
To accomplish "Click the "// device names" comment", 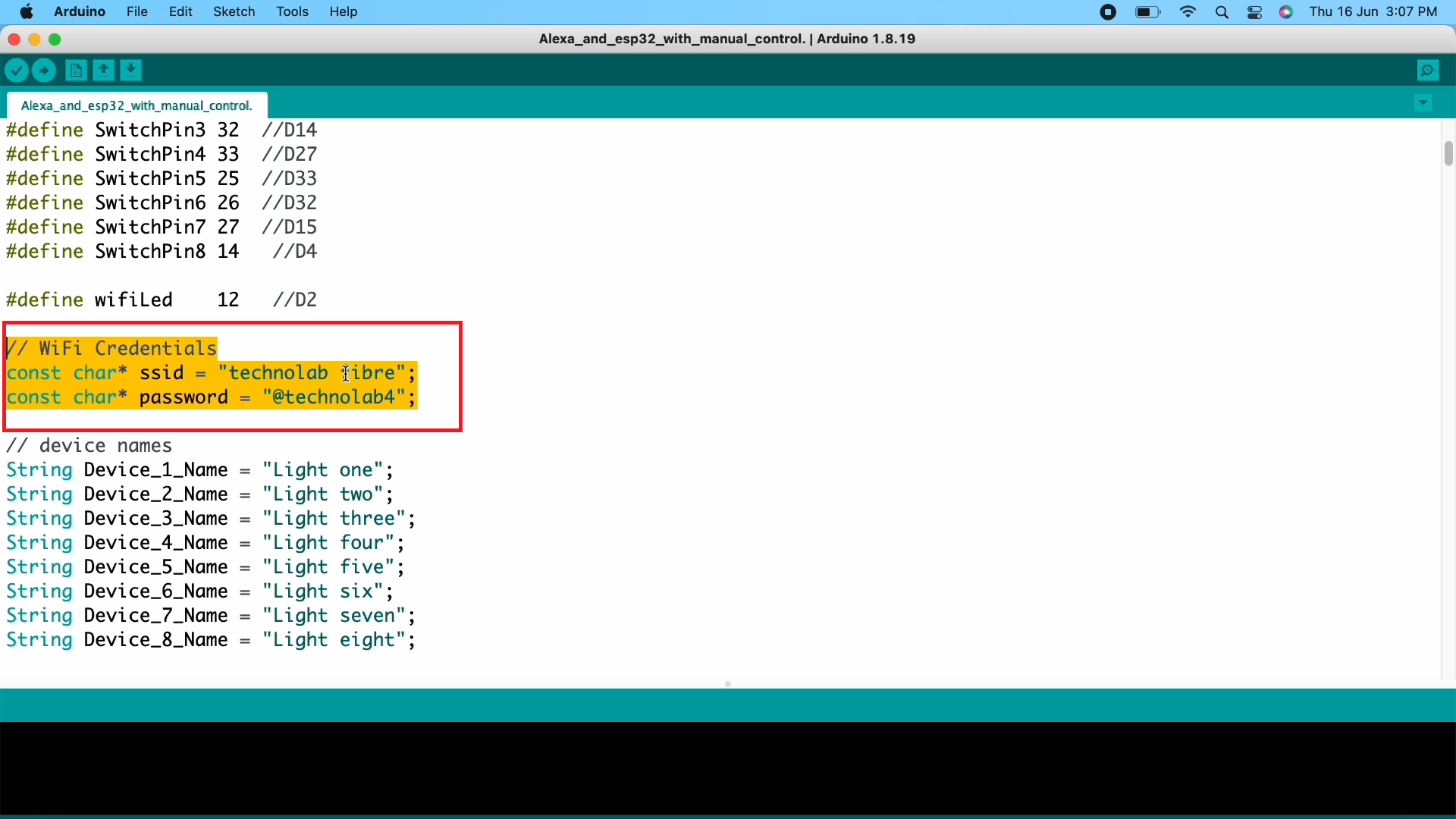I will point(89,446).
